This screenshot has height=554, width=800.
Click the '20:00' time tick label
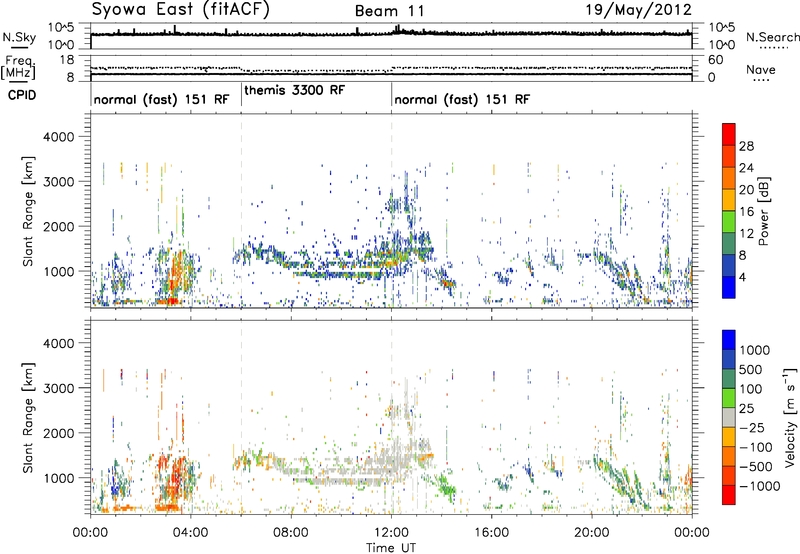coord(592,533)
